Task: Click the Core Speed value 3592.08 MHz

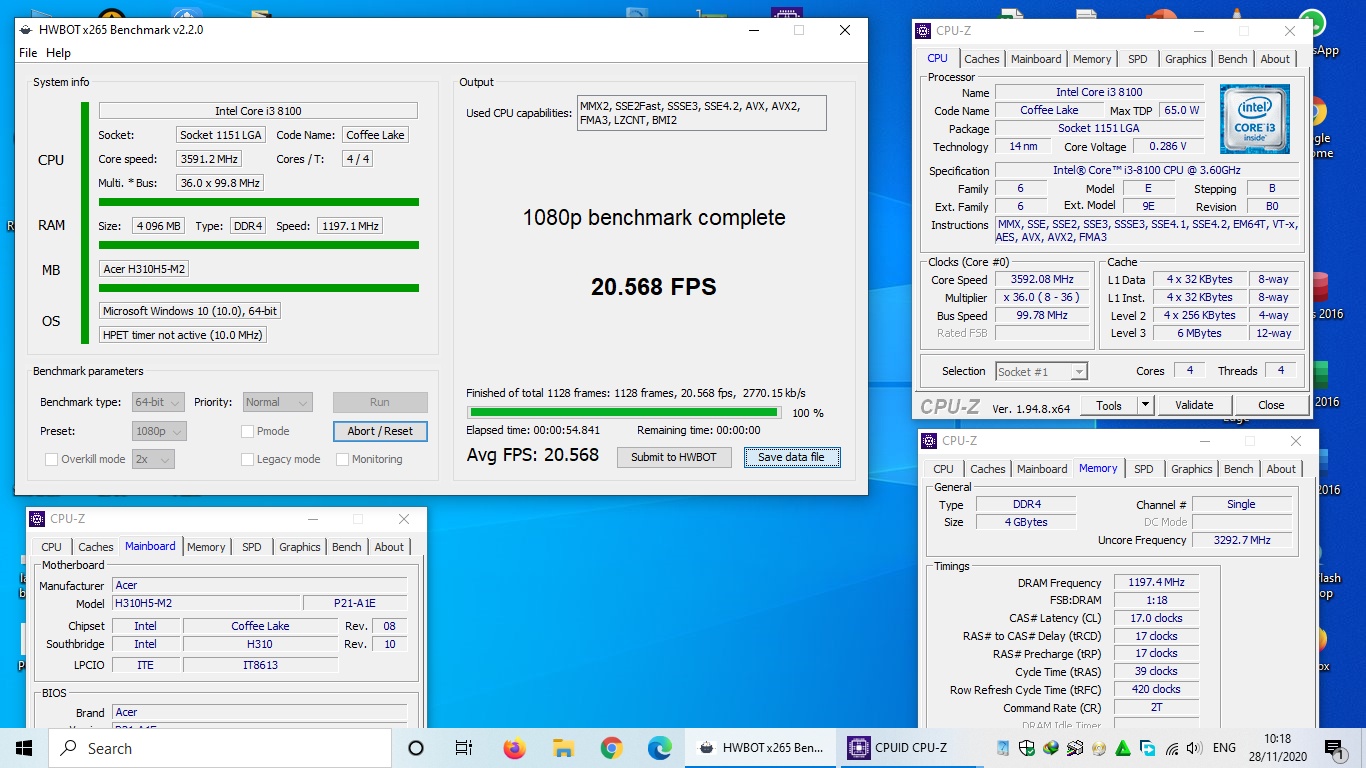Action: [x=1041, y=280]
